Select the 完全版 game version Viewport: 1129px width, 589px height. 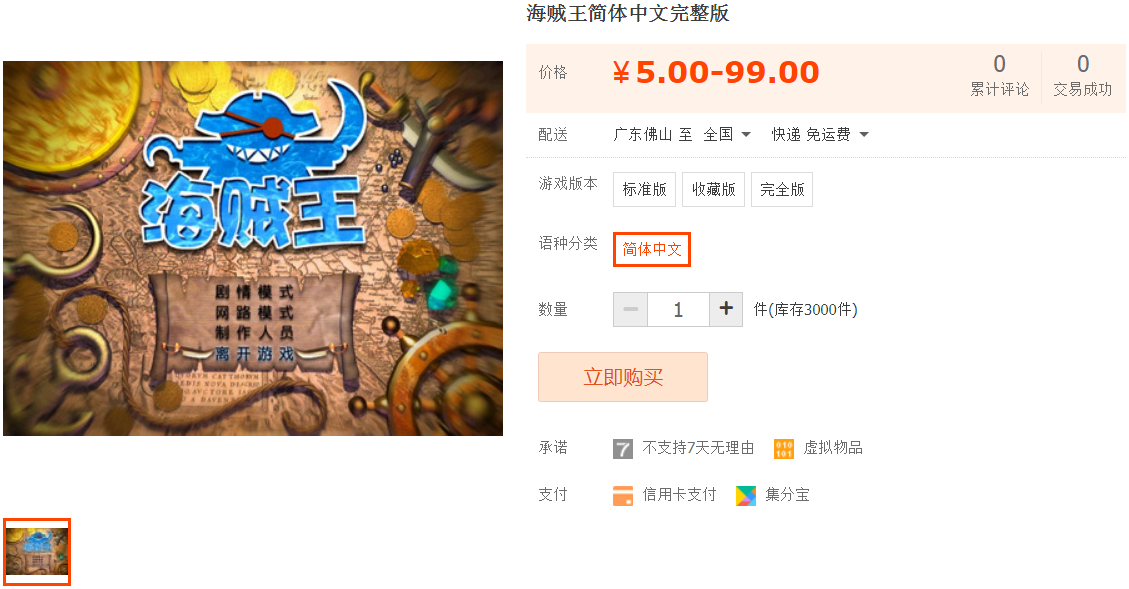pyautogui.click(x=782, y=189)
